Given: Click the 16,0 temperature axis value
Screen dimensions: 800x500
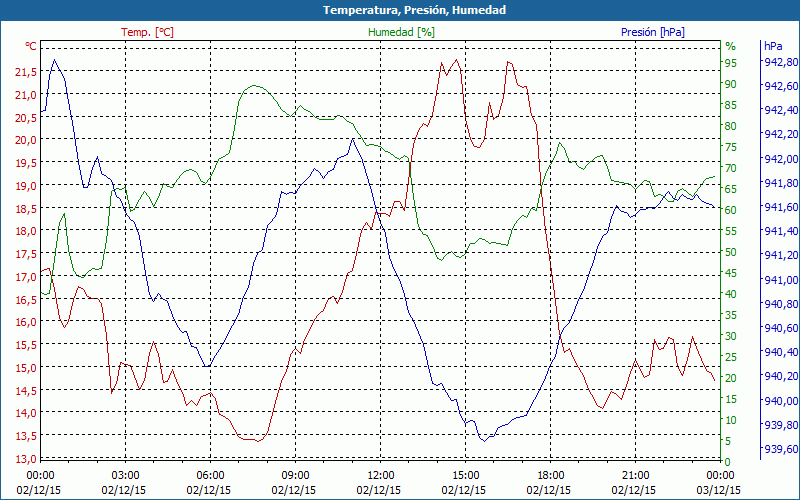Looking at the screenshot, I should [26, 322].
